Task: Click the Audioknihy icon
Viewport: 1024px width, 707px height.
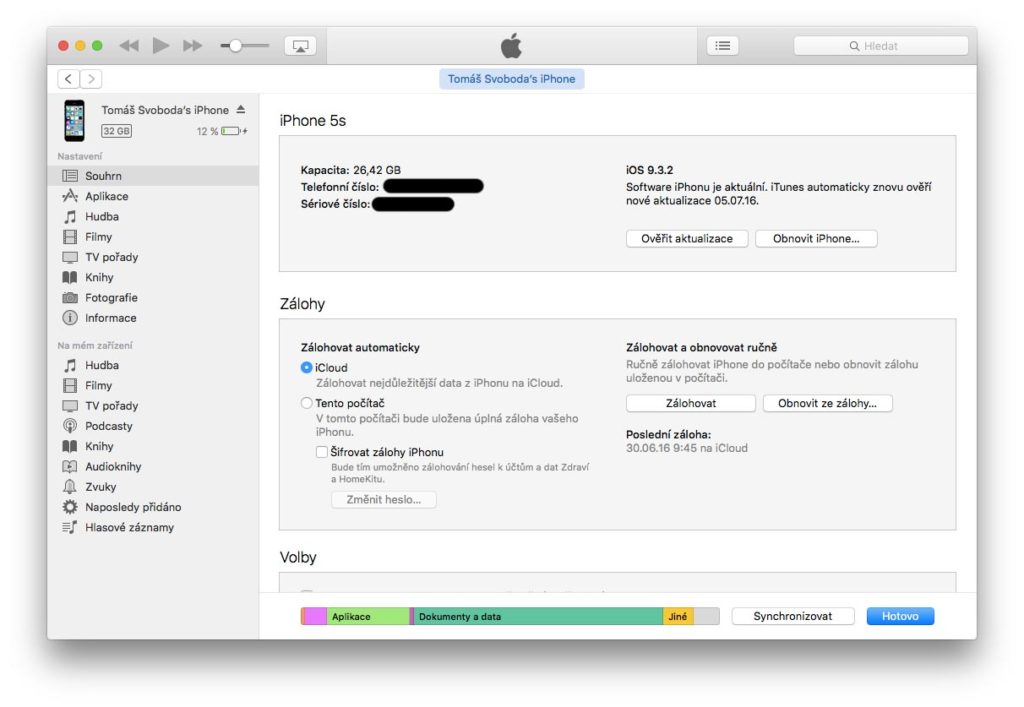Action: [70, 466]
